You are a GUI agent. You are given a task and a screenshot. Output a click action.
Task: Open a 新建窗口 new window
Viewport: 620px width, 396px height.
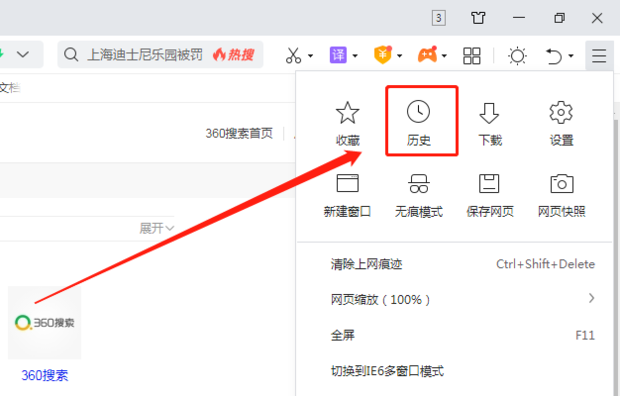(348, 195)
